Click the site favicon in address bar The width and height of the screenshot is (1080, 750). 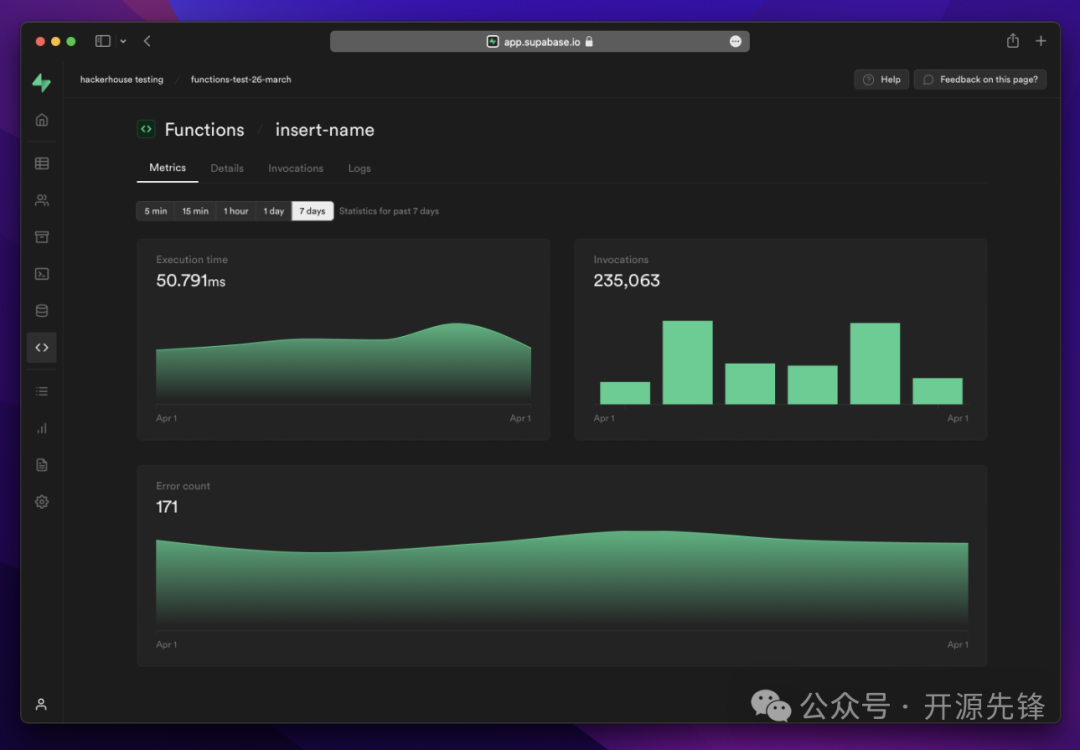[x=492, y=42]
